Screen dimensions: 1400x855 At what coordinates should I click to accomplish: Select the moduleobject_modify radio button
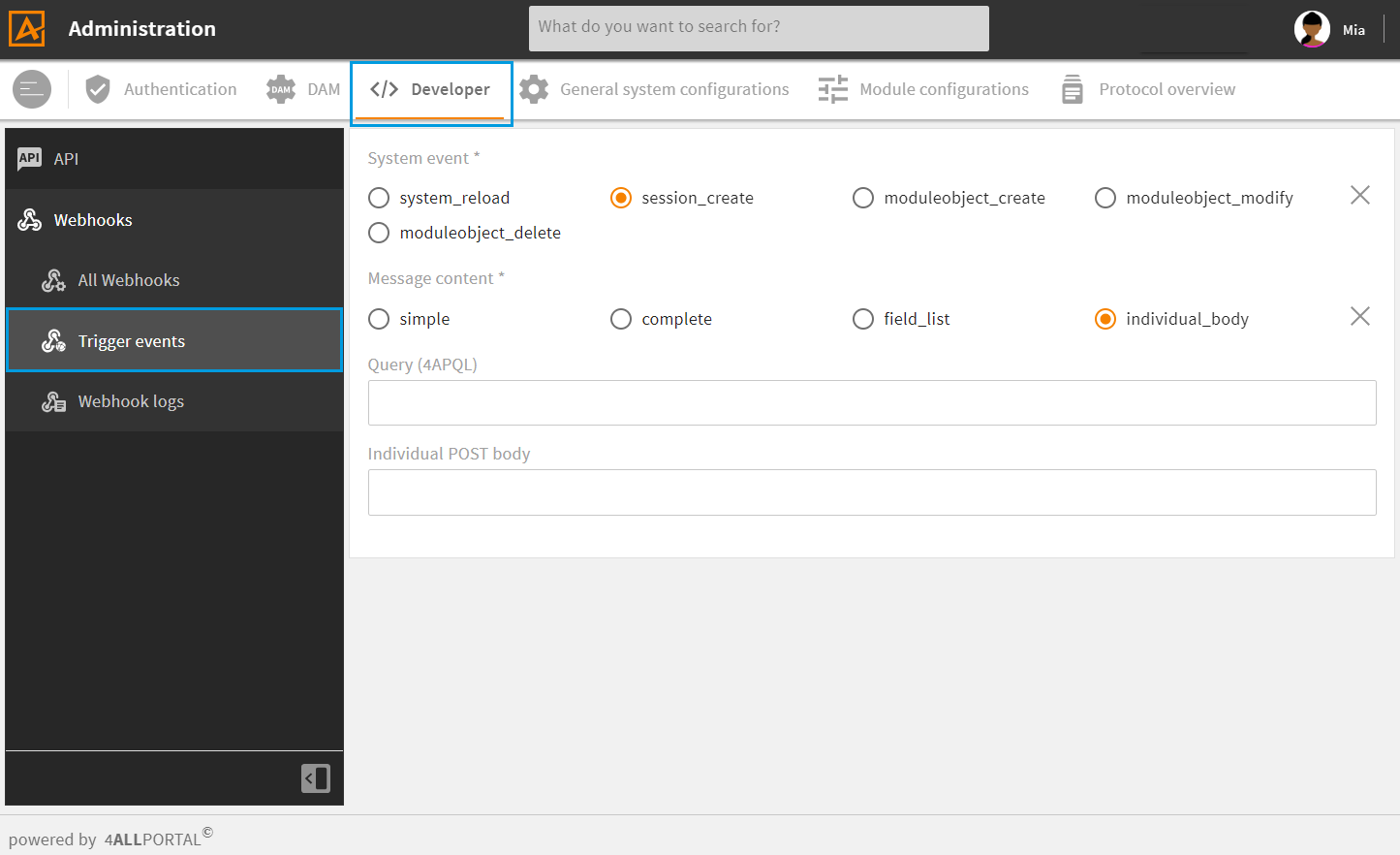click(1105, 198)
